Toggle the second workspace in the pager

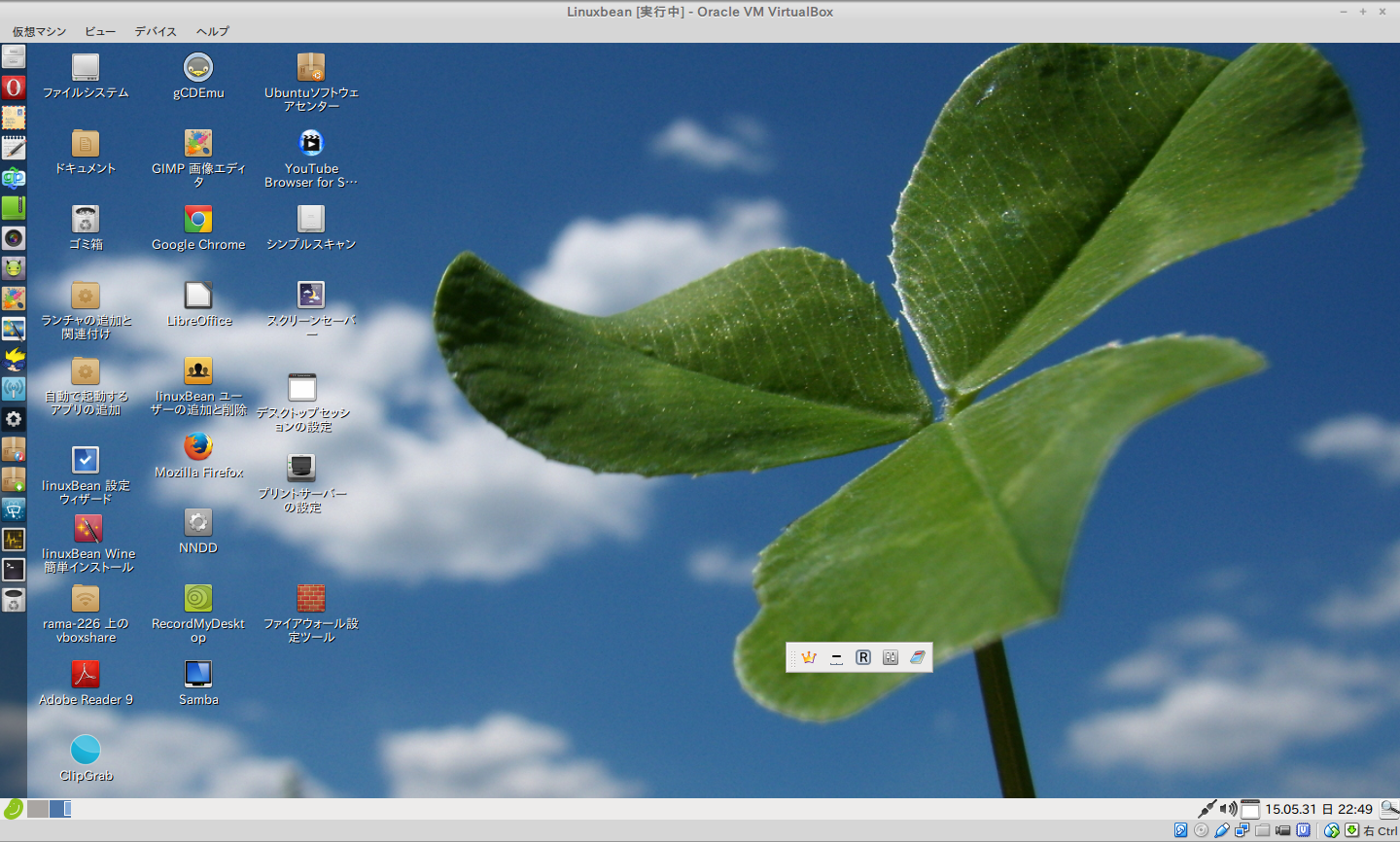click(x=60, y=809)
